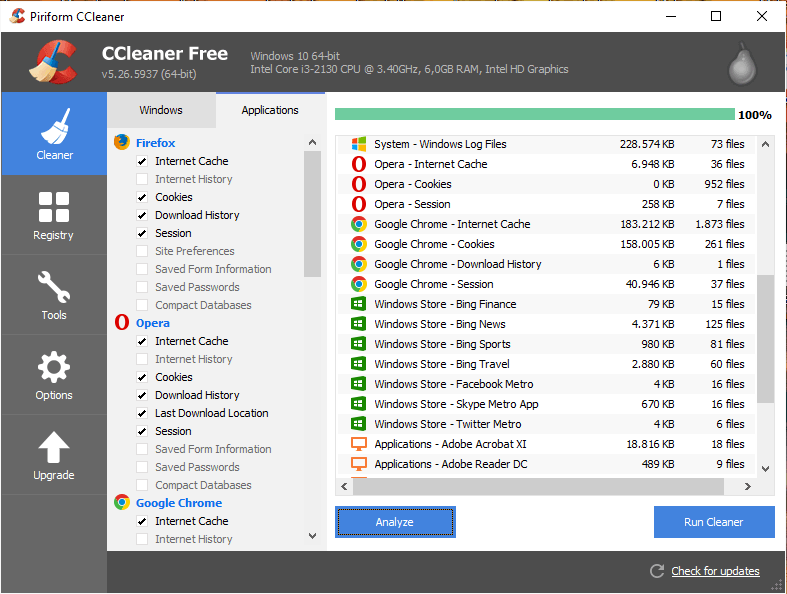
Task: Click the results horizontal scrollbar thumb
Action: click(538, 486)
